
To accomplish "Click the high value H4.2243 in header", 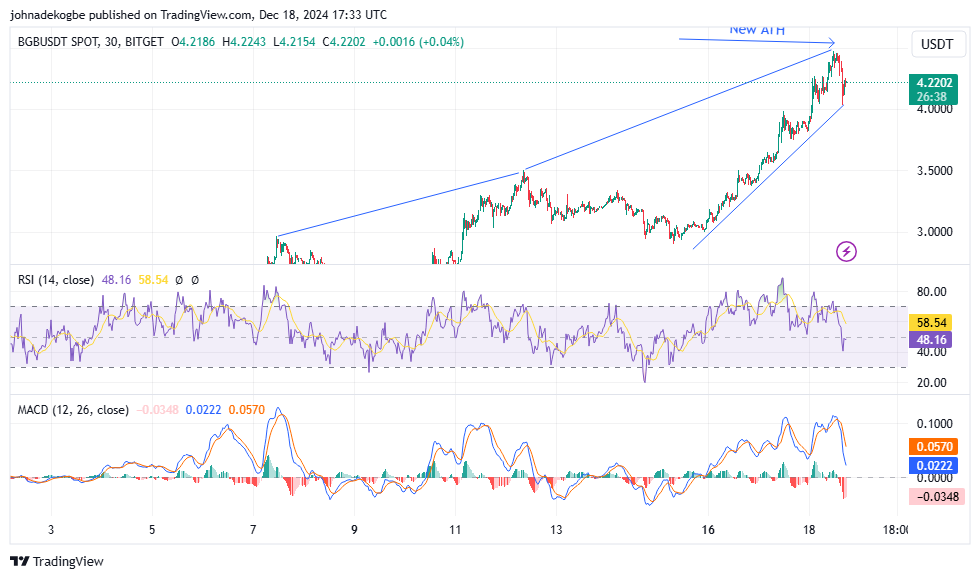I will (244, 42).
